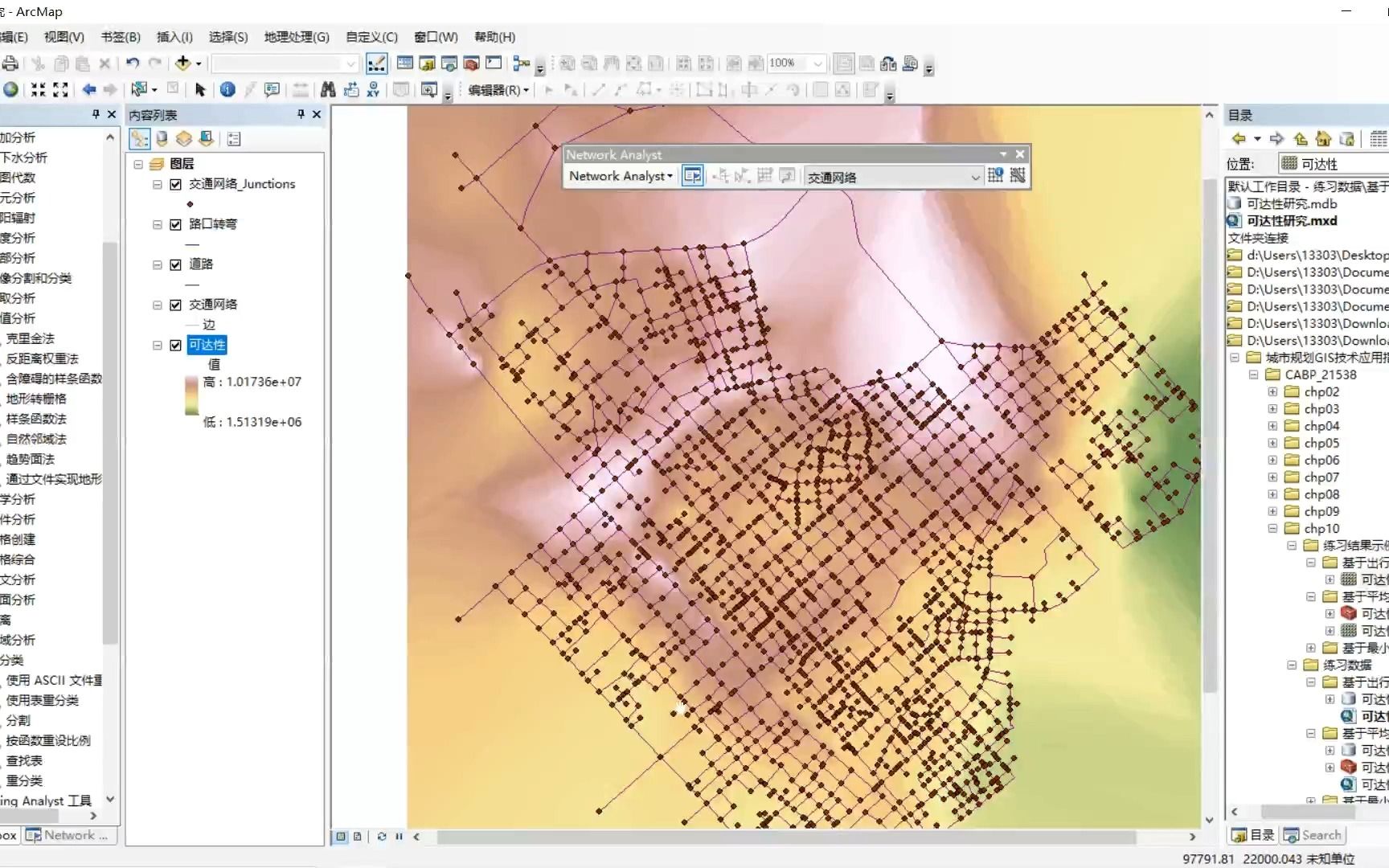Open the Network Analyst dropdown menu
Viewport: 1389px width, 868px height.
click(x=619, y=176)
